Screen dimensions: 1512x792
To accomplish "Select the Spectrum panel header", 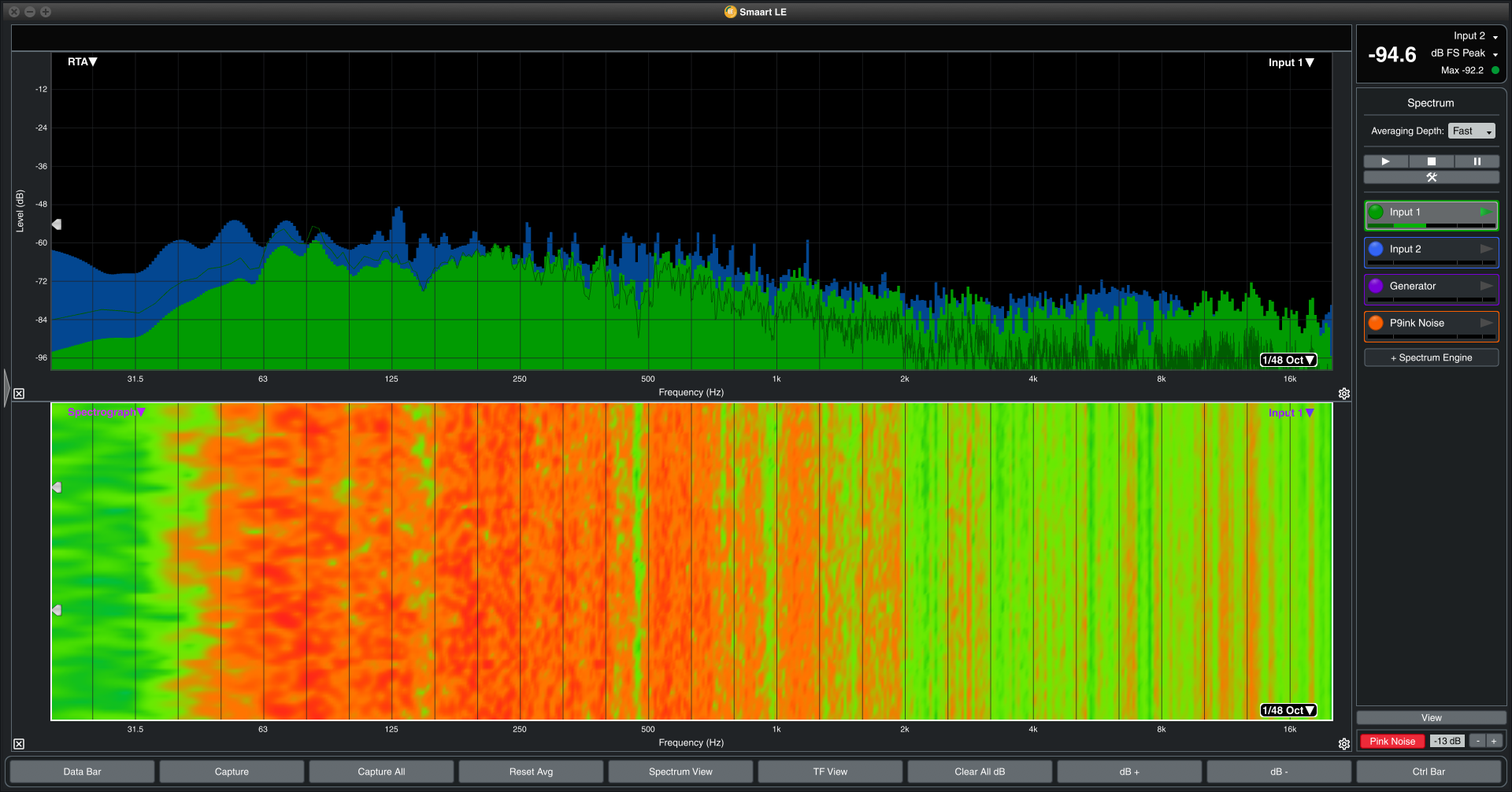I will [x=1431, y=103].
